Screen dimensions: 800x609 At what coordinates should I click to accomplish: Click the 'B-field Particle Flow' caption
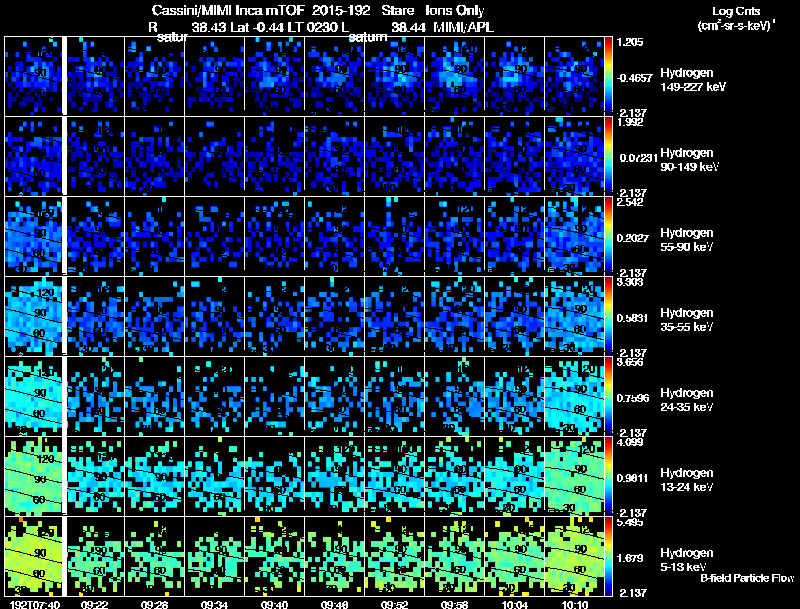747,578
